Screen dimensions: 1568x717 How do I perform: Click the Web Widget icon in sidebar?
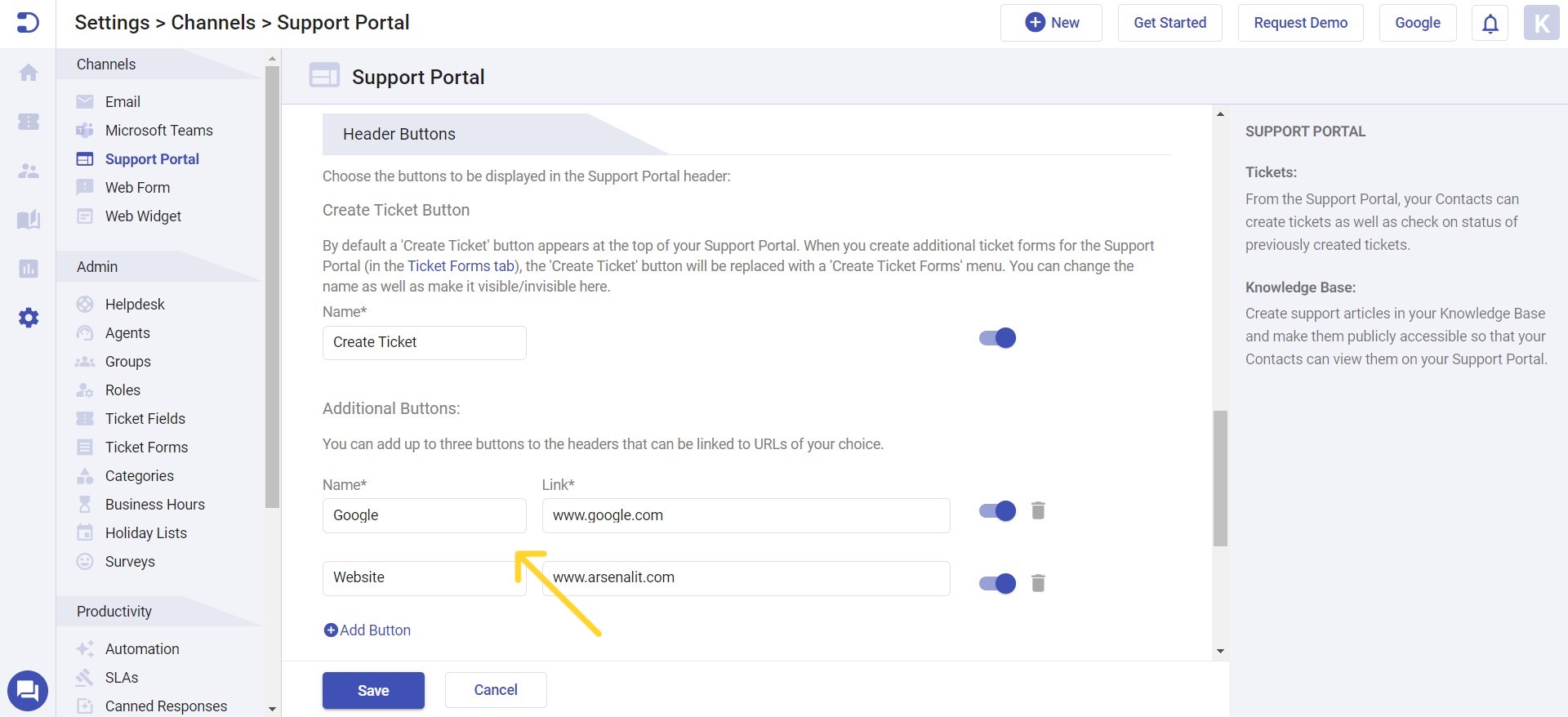(x=85, y=216)
